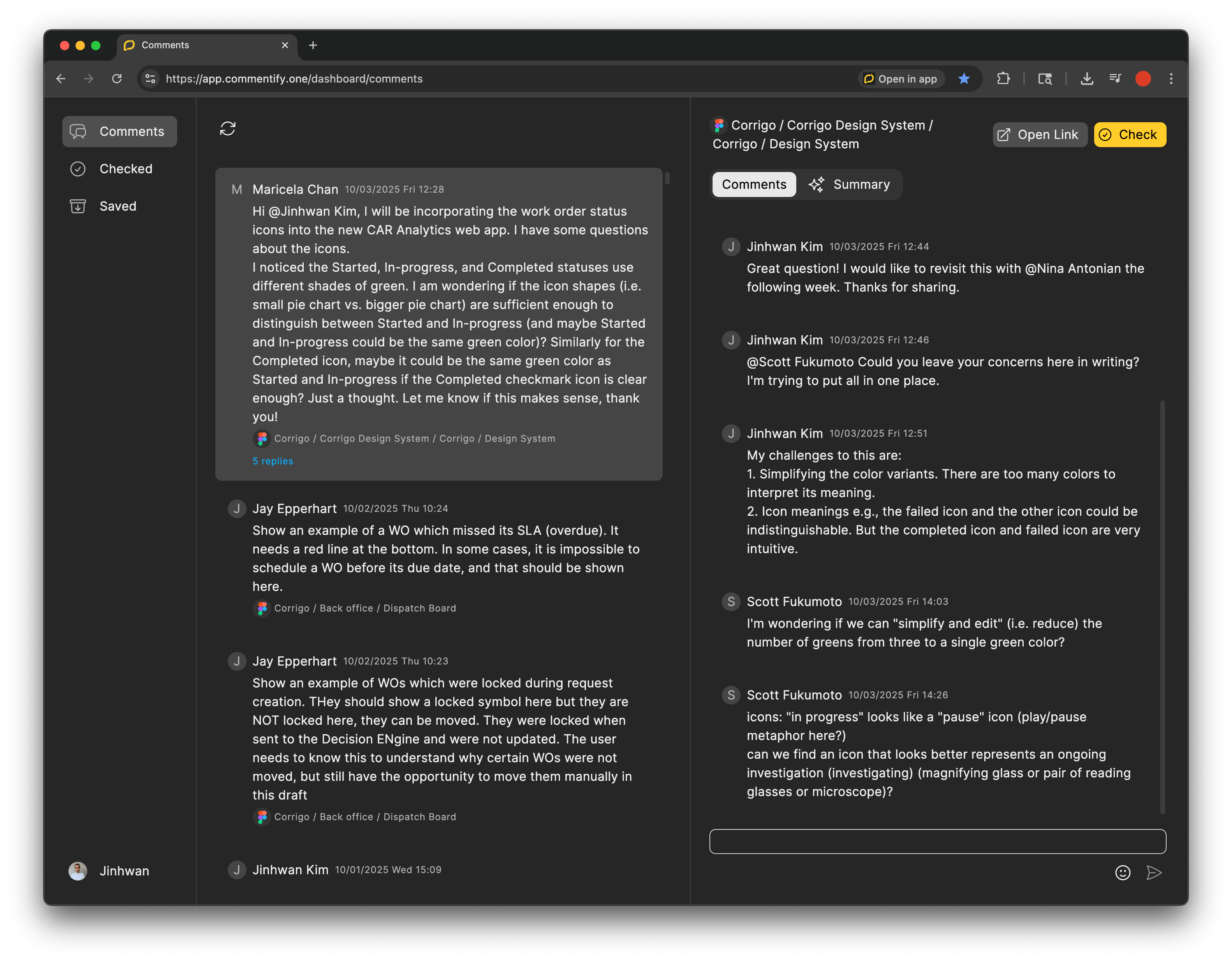Switch to the Saved filter in sidebar
This screenshot has width=1232, height=963.
point(118,206)
